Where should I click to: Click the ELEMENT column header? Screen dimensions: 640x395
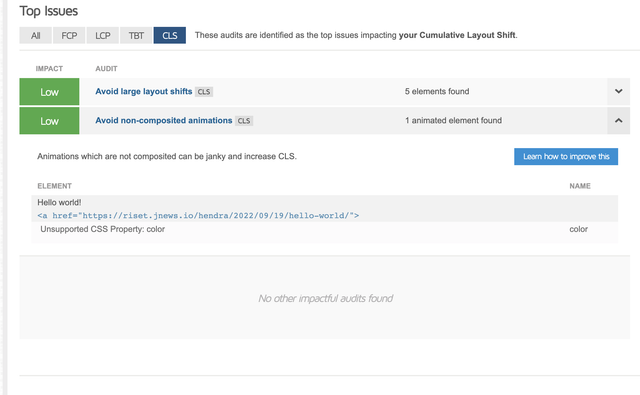[x=55, y=186]
